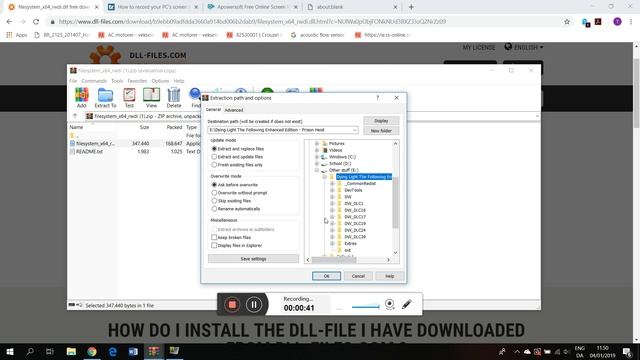Screen dimensions: 640x360
Task: Click the help question mark in dialog
Action: [378, 98]
